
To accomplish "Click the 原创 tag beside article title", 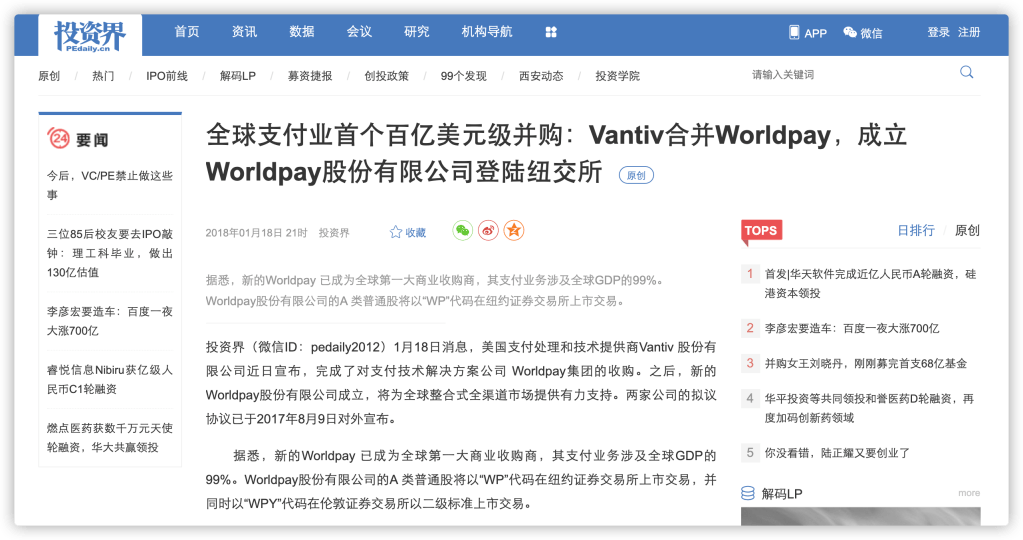I will (636, 175).
